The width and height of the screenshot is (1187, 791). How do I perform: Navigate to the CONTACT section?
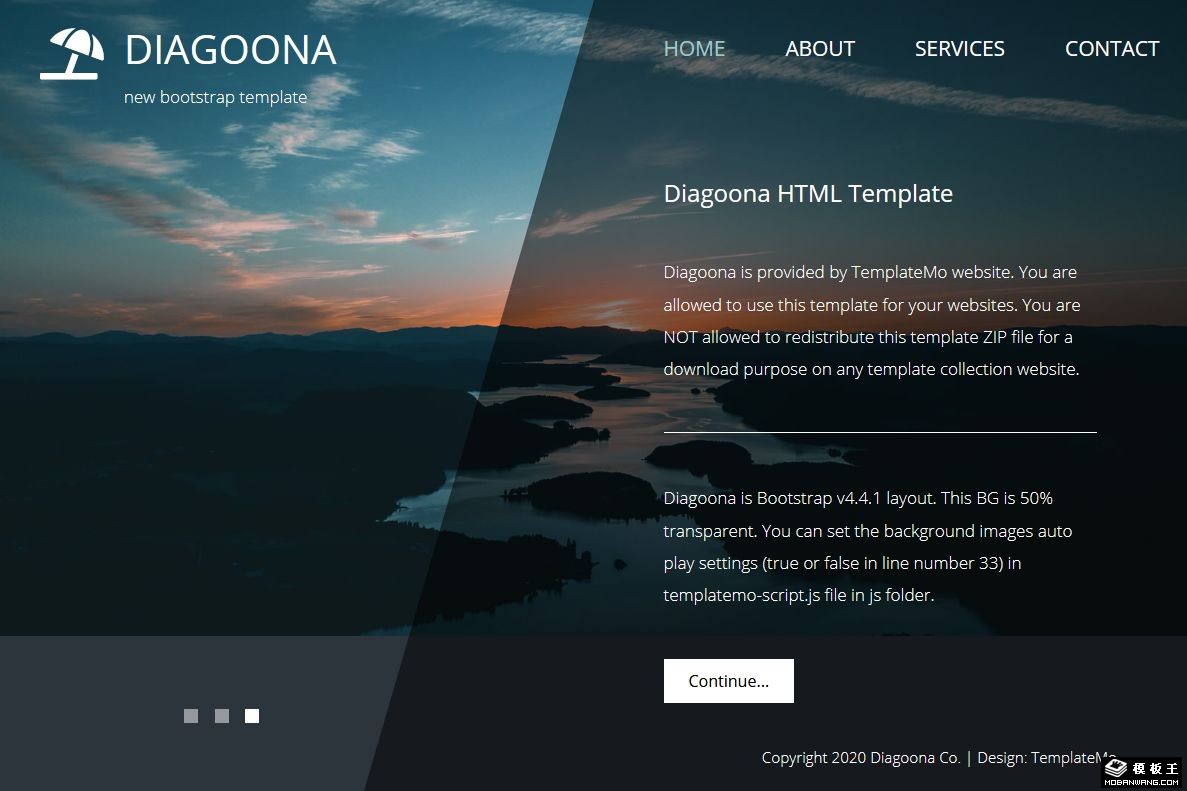1112,48
